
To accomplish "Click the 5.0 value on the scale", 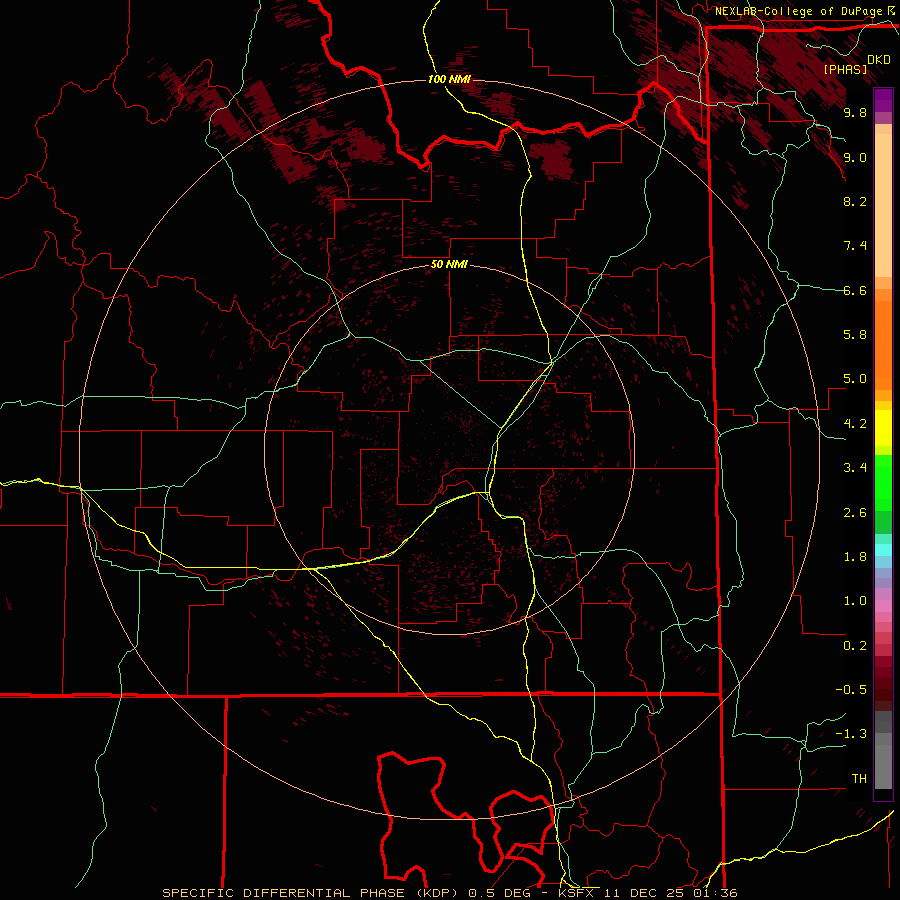I will tap(855, 379).
